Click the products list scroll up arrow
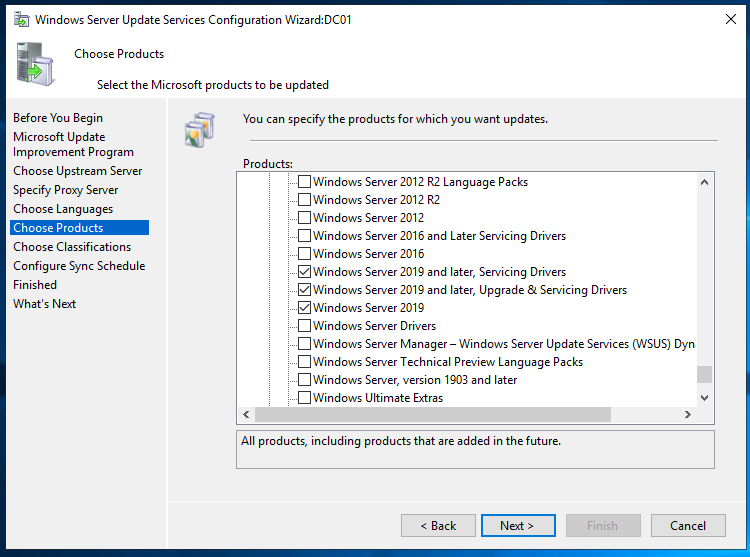This screenshot has height=557, width=750. 704,182
